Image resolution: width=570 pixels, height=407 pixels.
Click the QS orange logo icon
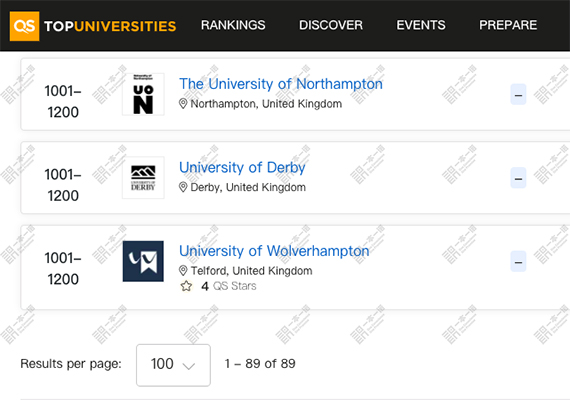(x=24, y=26)
